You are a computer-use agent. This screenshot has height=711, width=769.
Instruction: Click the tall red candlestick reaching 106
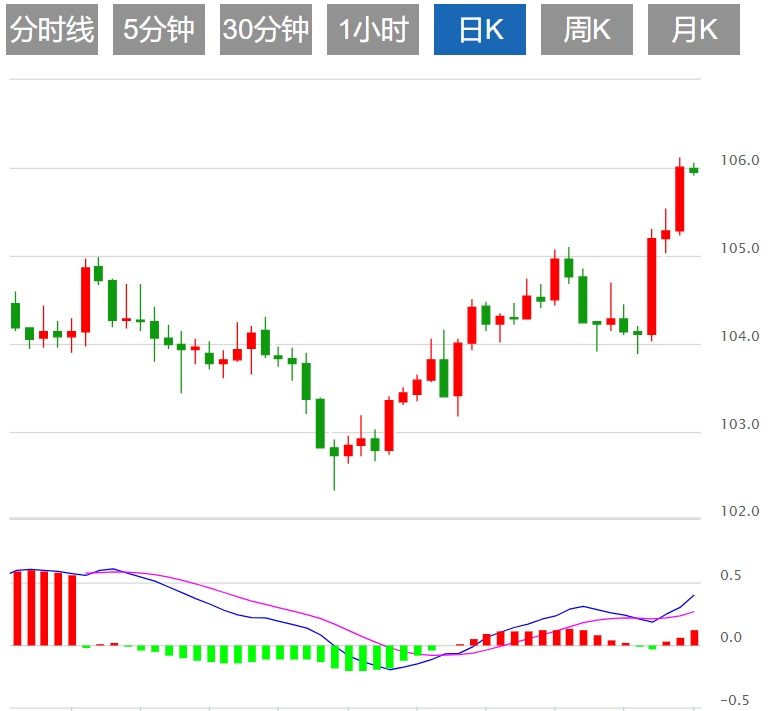point(679,198)
